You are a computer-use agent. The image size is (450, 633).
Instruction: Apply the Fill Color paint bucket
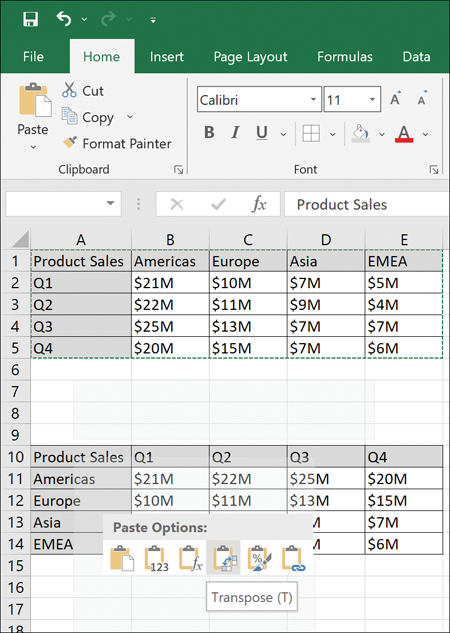(x=360, y=133)
